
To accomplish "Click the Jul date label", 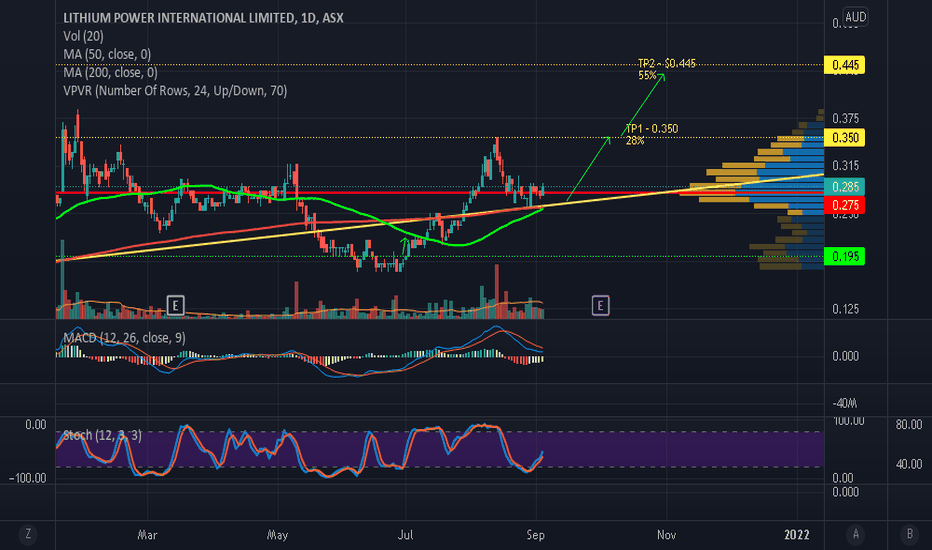I will (x=405, y=535).
